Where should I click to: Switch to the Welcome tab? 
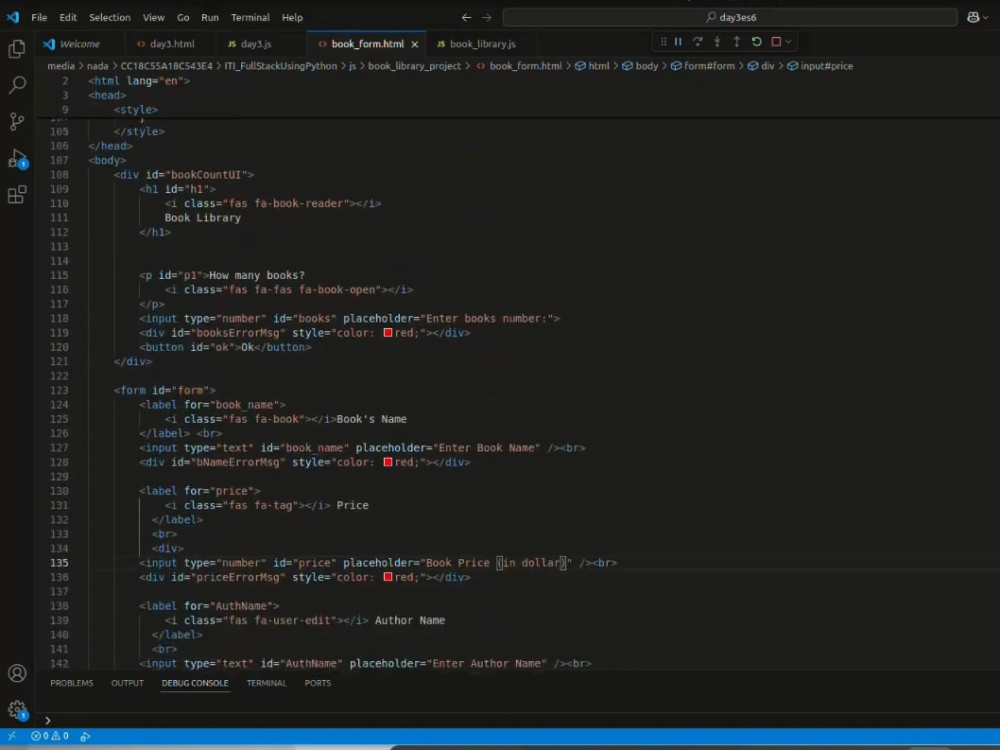coord(79,44)
